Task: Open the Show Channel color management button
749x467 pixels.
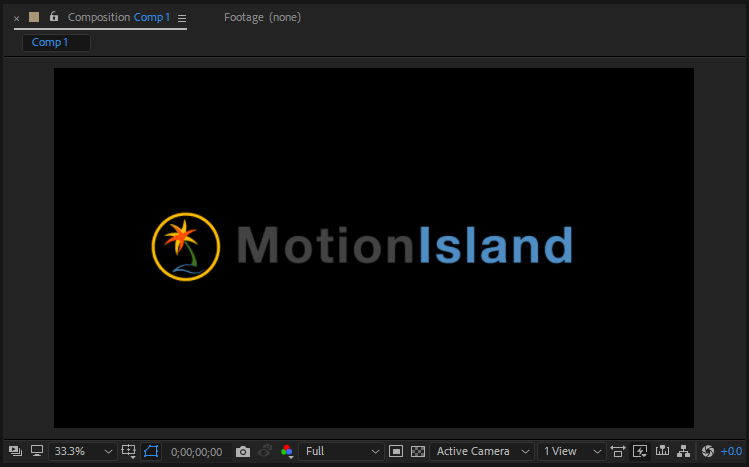Action: (287, 451)
